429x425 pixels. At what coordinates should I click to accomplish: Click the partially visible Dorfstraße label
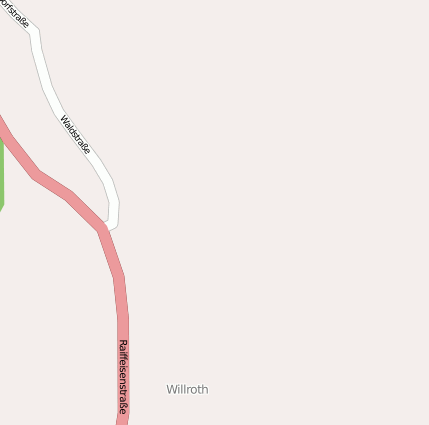(14, 13)
